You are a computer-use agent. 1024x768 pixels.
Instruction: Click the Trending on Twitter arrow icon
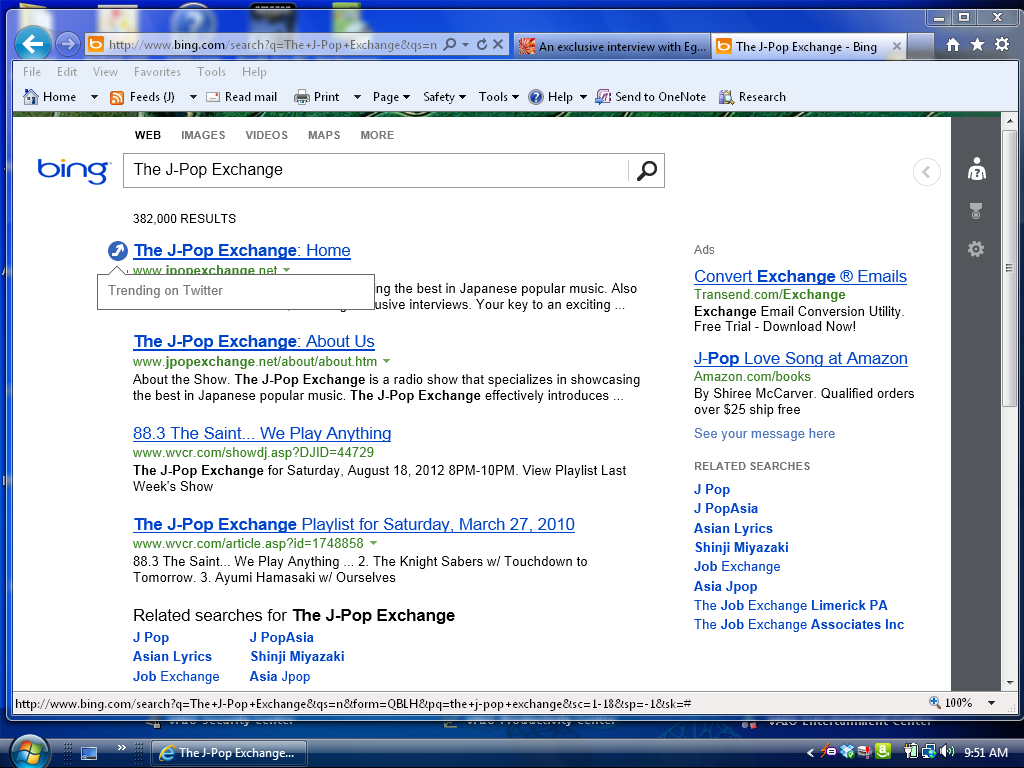[x=118, y=251]
